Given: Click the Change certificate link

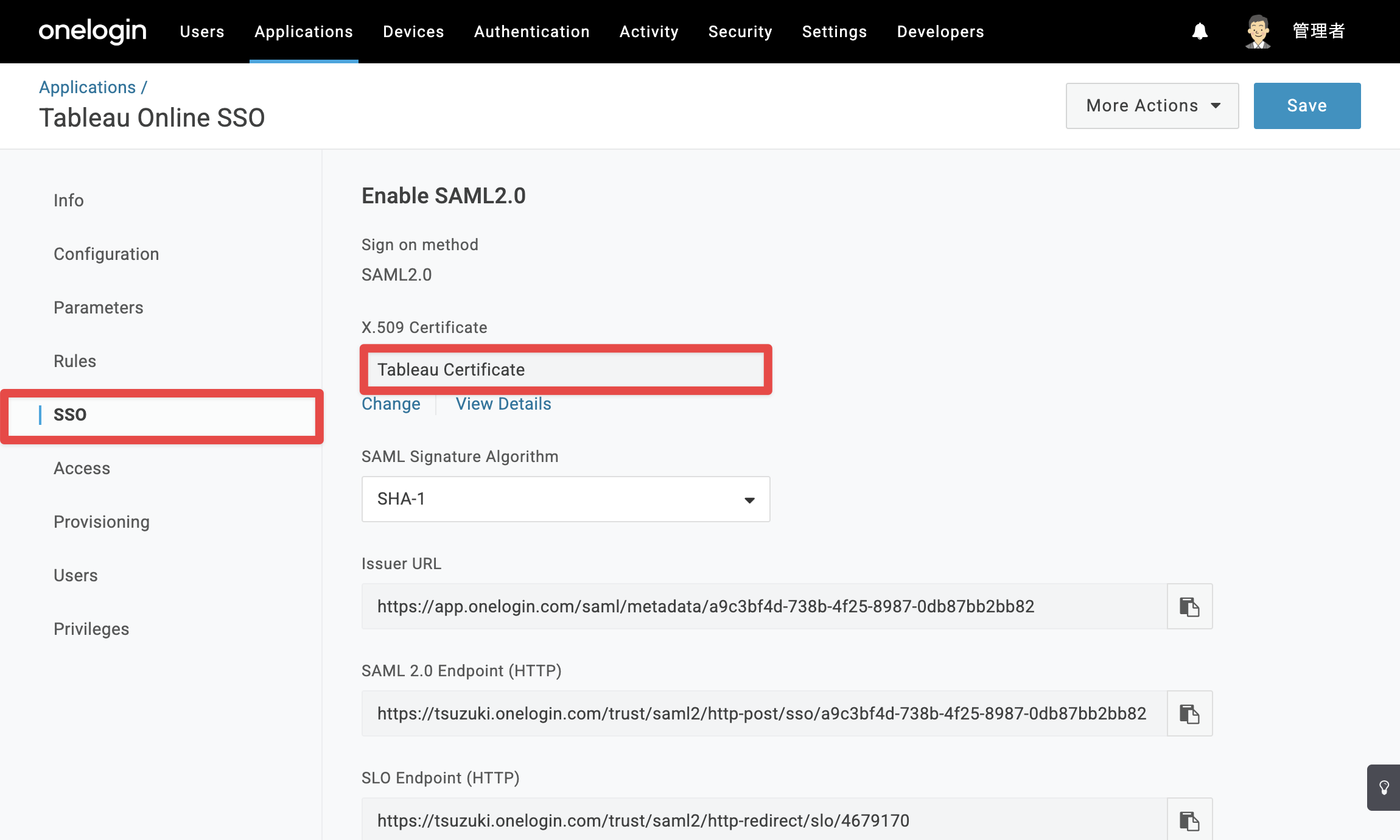Looking at the screenshot, I should pyautogui.click(x=391, y=404).
